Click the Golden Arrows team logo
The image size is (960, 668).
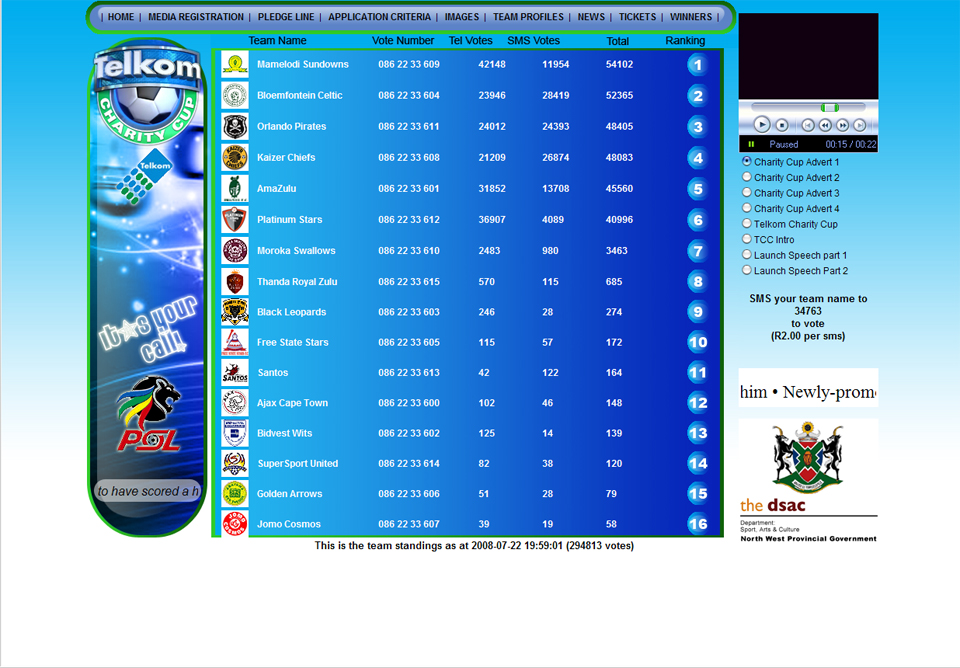[234, 494]
